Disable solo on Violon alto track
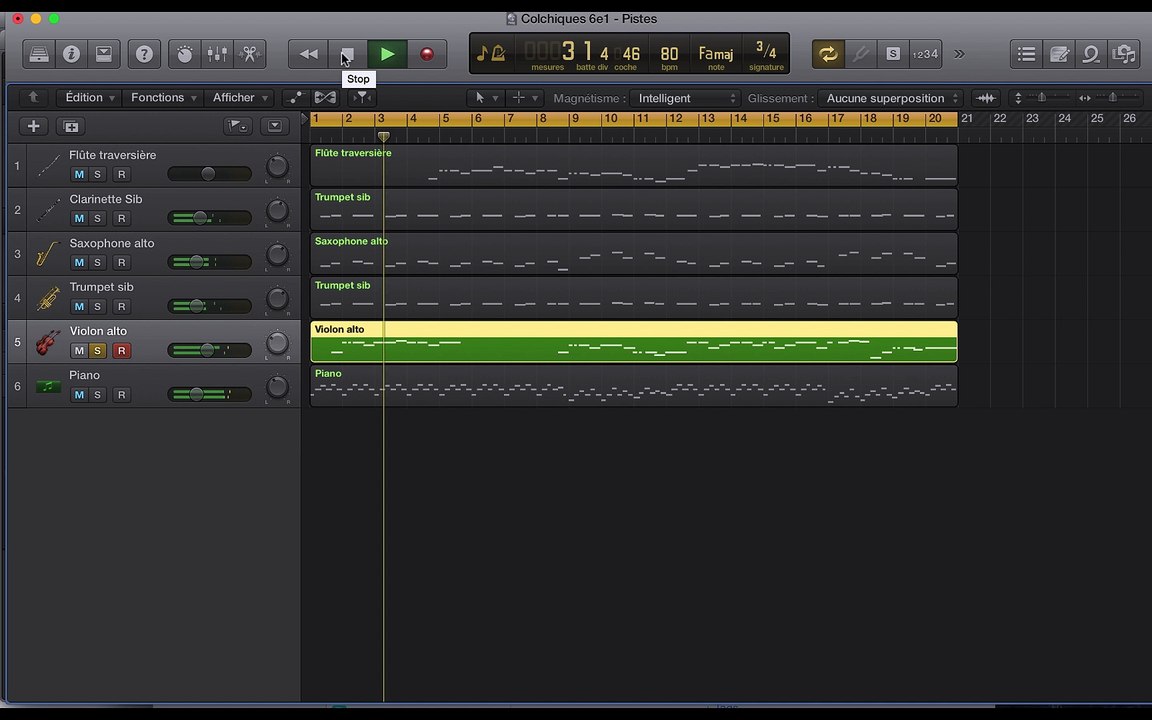This screenshot has height=720, width=1152. coord(97,350)
